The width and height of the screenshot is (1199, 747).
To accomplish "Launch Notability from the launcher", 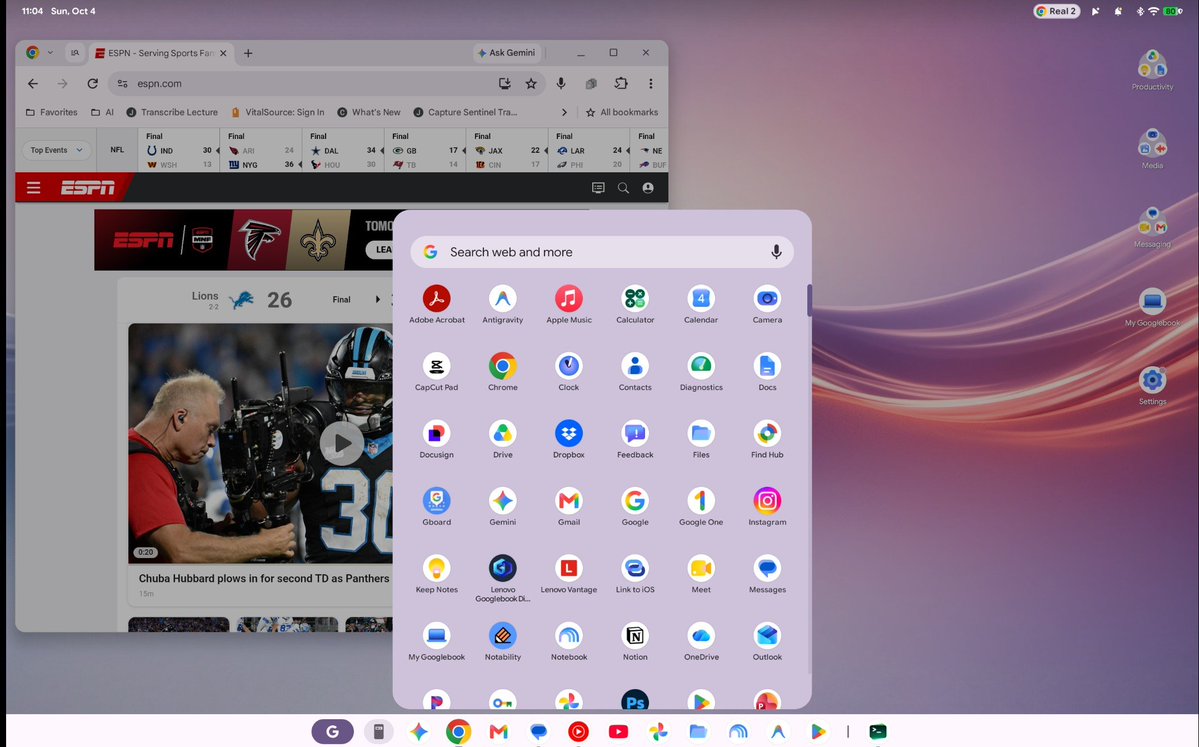I will point(502,641).
